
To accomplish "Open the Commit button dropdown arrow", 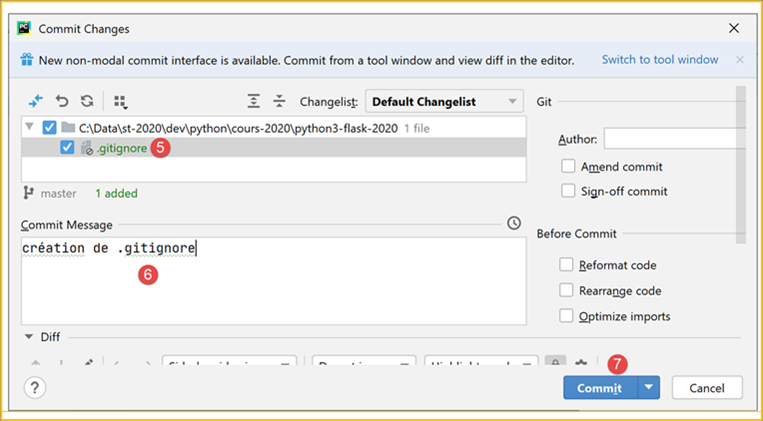I will (649, 388).
